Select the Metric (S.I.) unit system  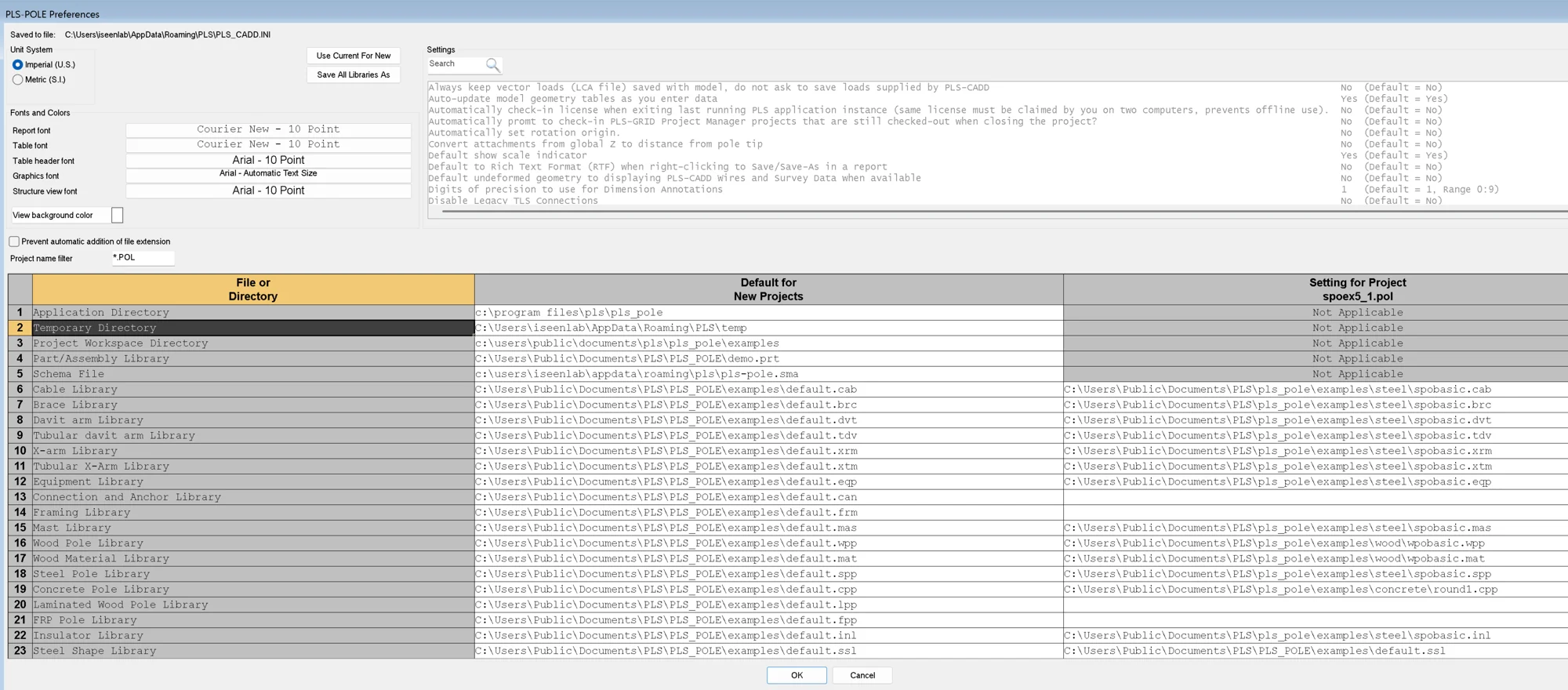(x=17, y=80)
